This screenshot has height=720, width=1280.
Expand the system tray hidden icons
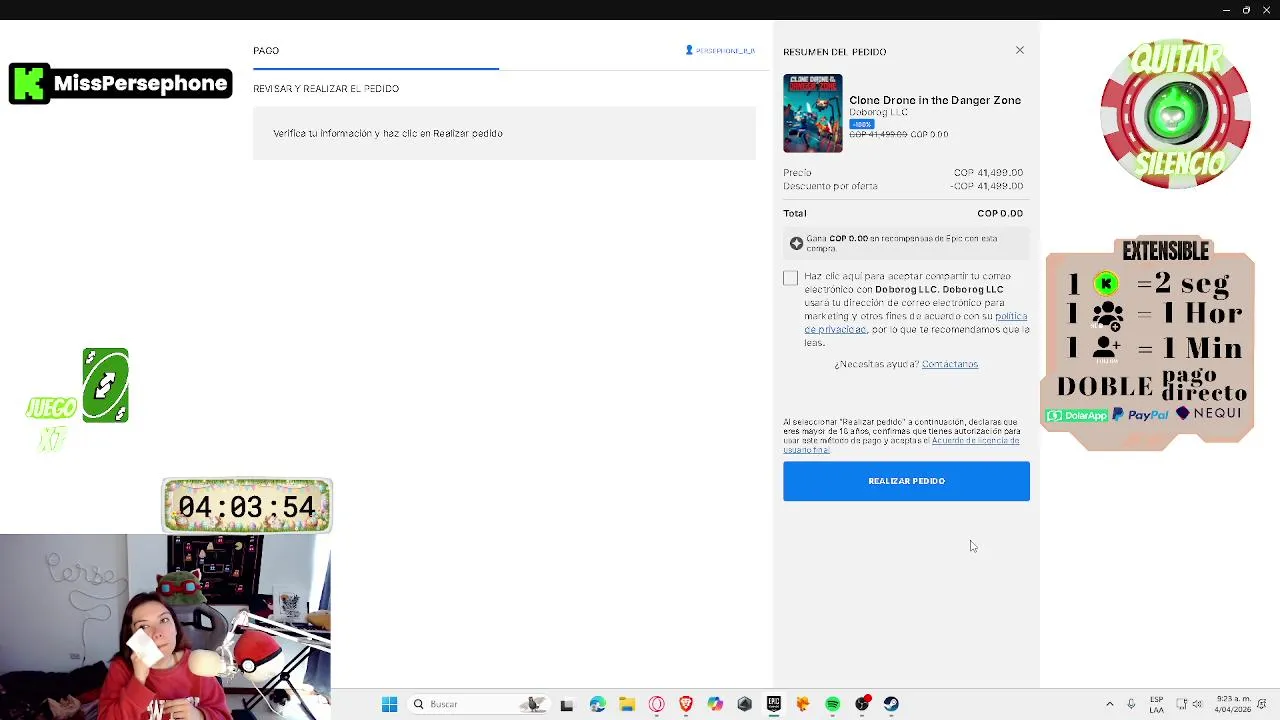click(x=1109, y=704)
